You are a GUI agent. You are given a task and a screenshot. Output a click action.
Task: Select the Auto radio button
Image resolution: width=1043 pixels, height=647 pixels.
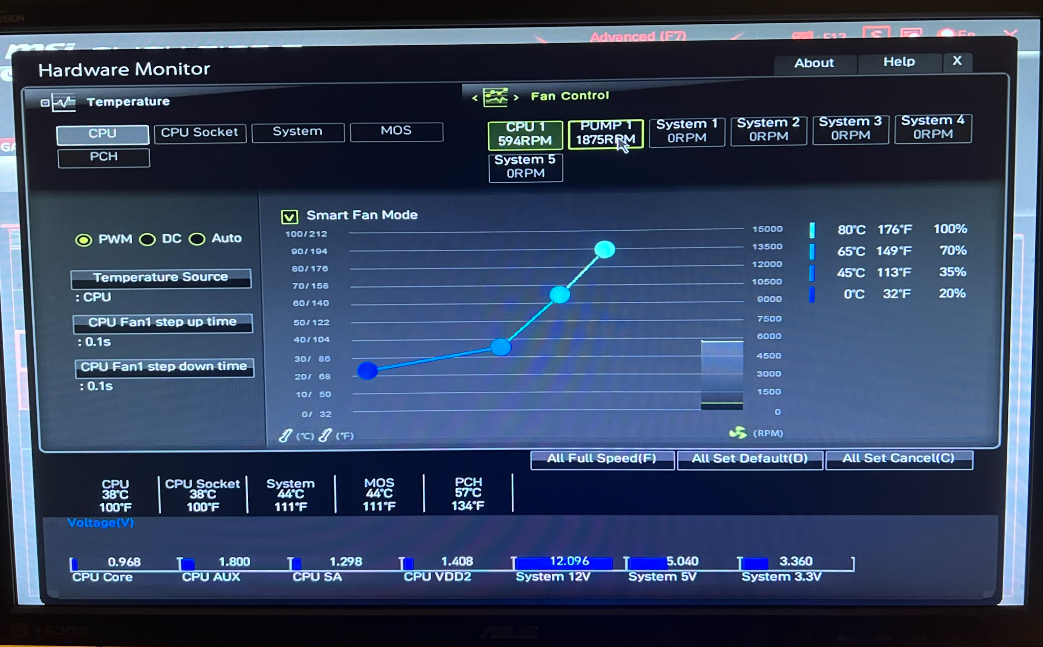pos(197,239)
